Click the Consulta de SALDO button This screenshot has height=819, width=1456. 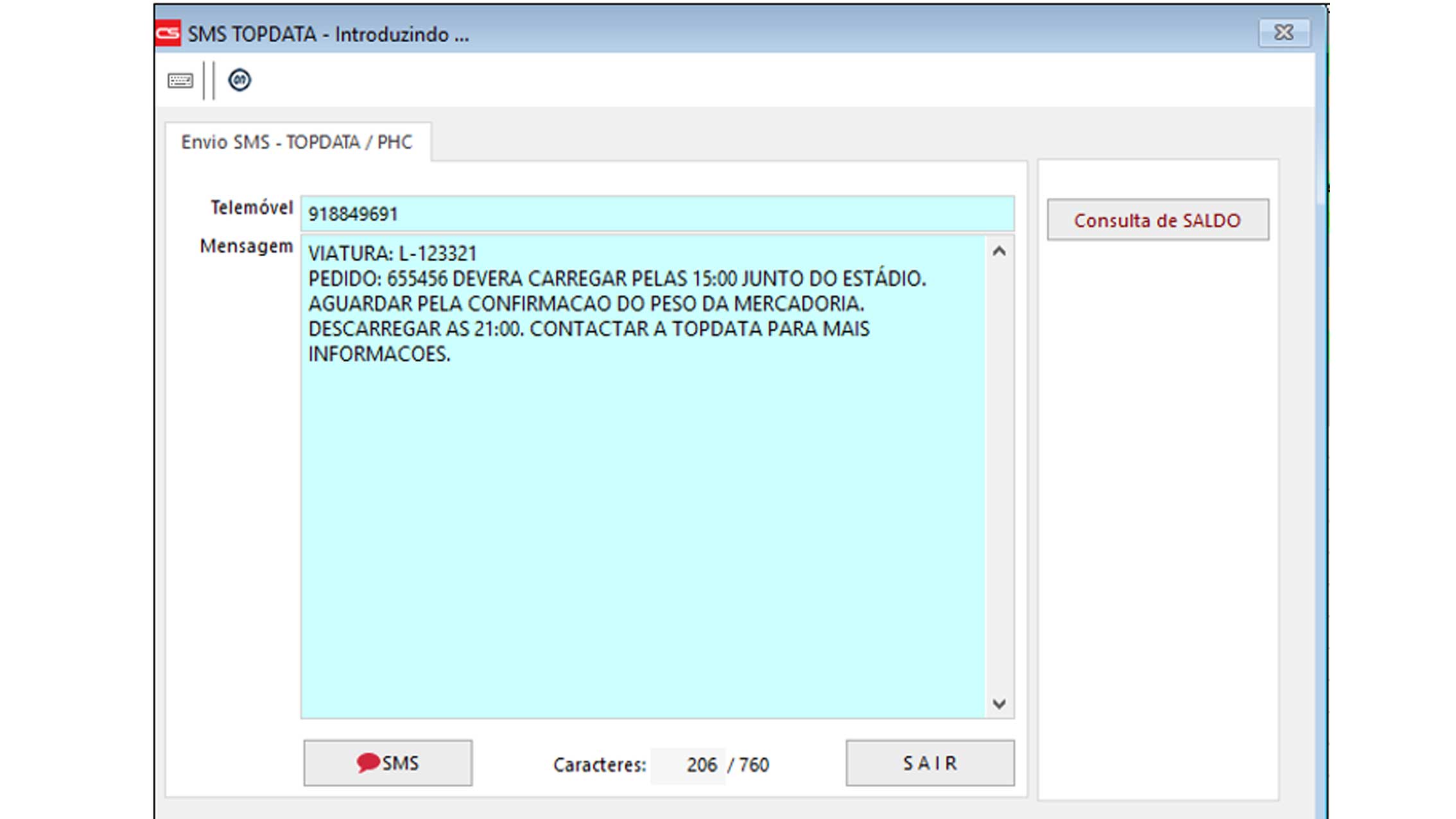coord(1158,220)
